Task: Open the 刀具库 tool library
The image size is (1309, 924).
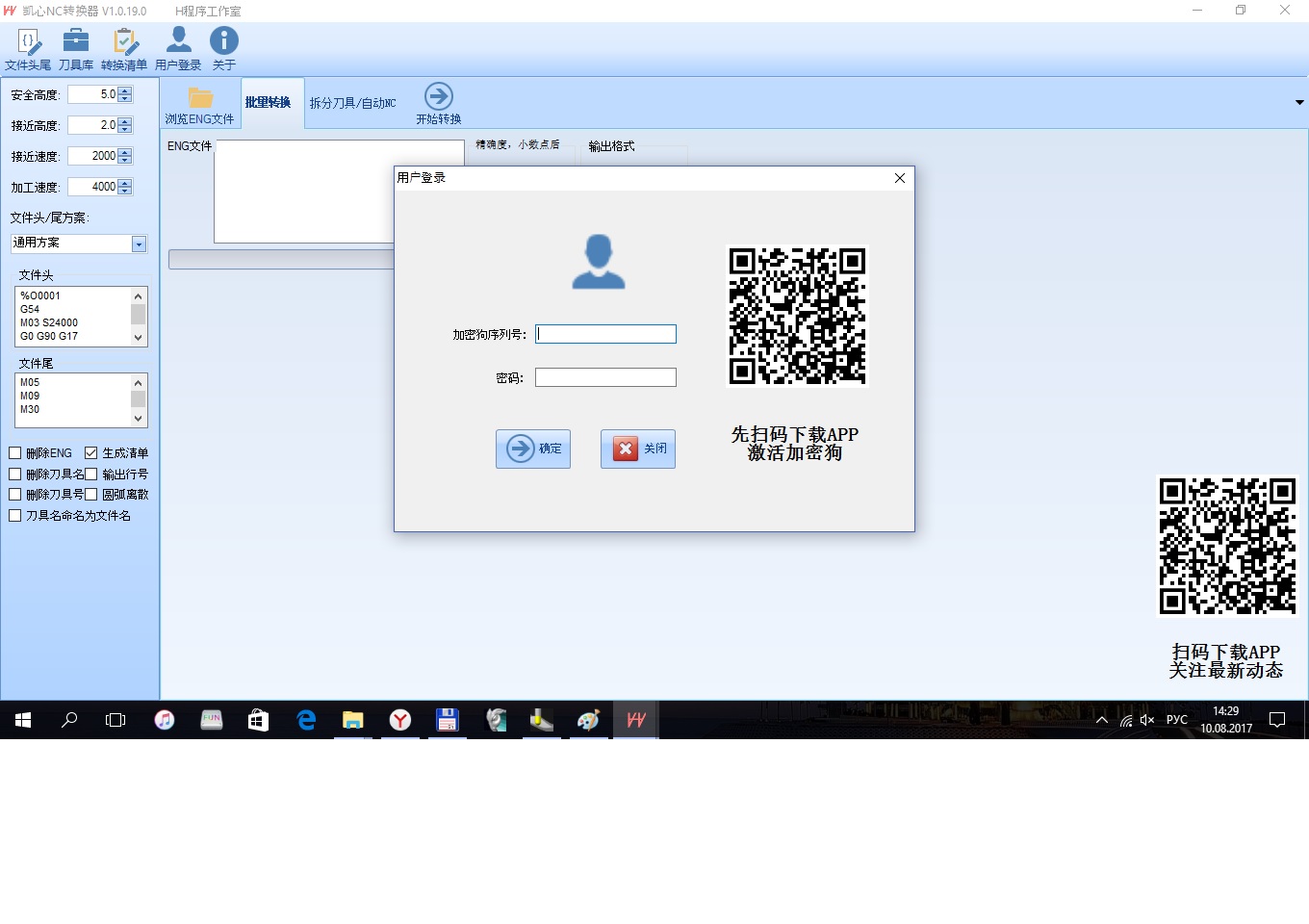Action: 76,49
